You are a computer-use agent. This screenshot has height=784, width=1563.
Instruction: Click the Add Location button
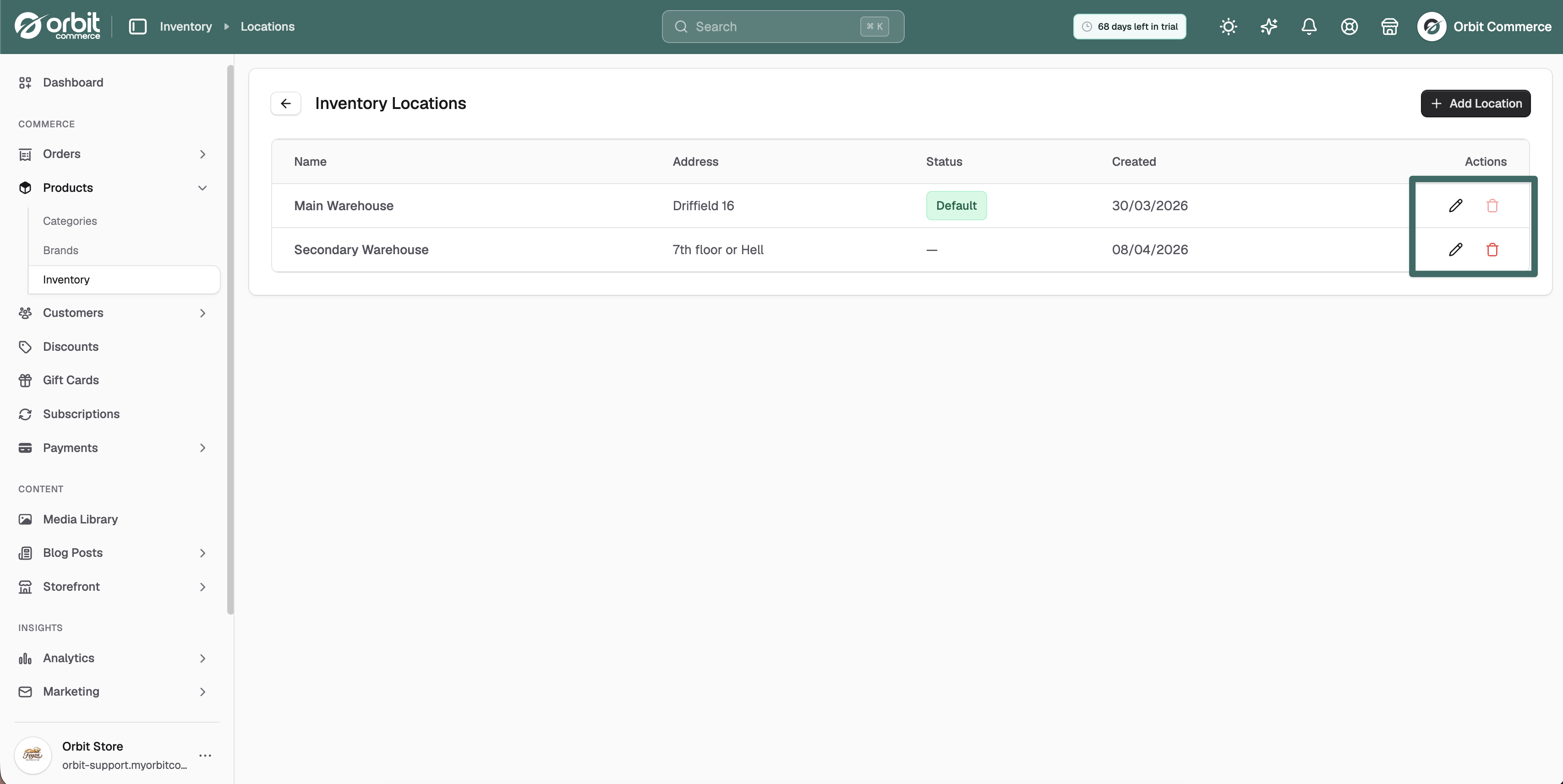tap(1475, 103)
